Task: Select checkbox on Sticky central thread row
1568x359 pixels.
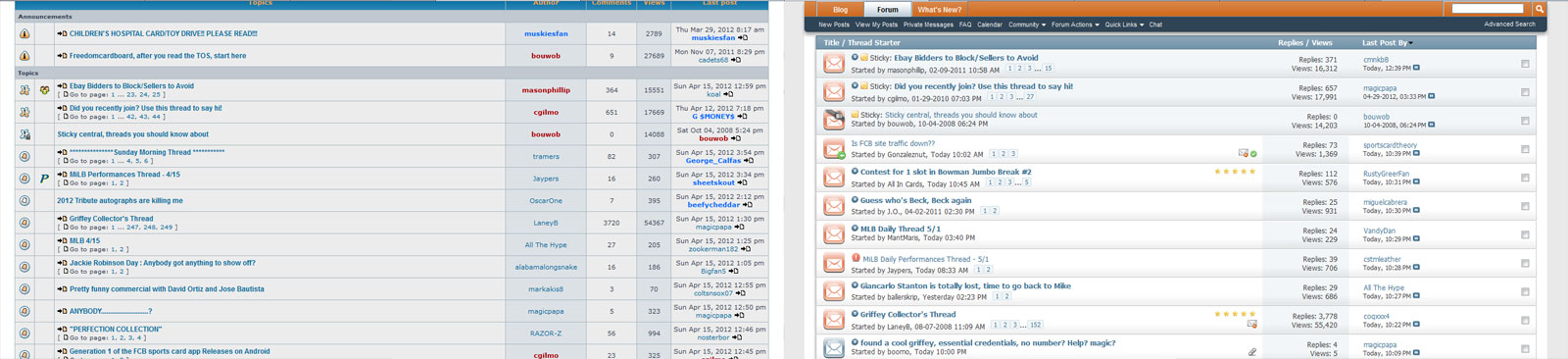Action: (x=1525, y=121)
